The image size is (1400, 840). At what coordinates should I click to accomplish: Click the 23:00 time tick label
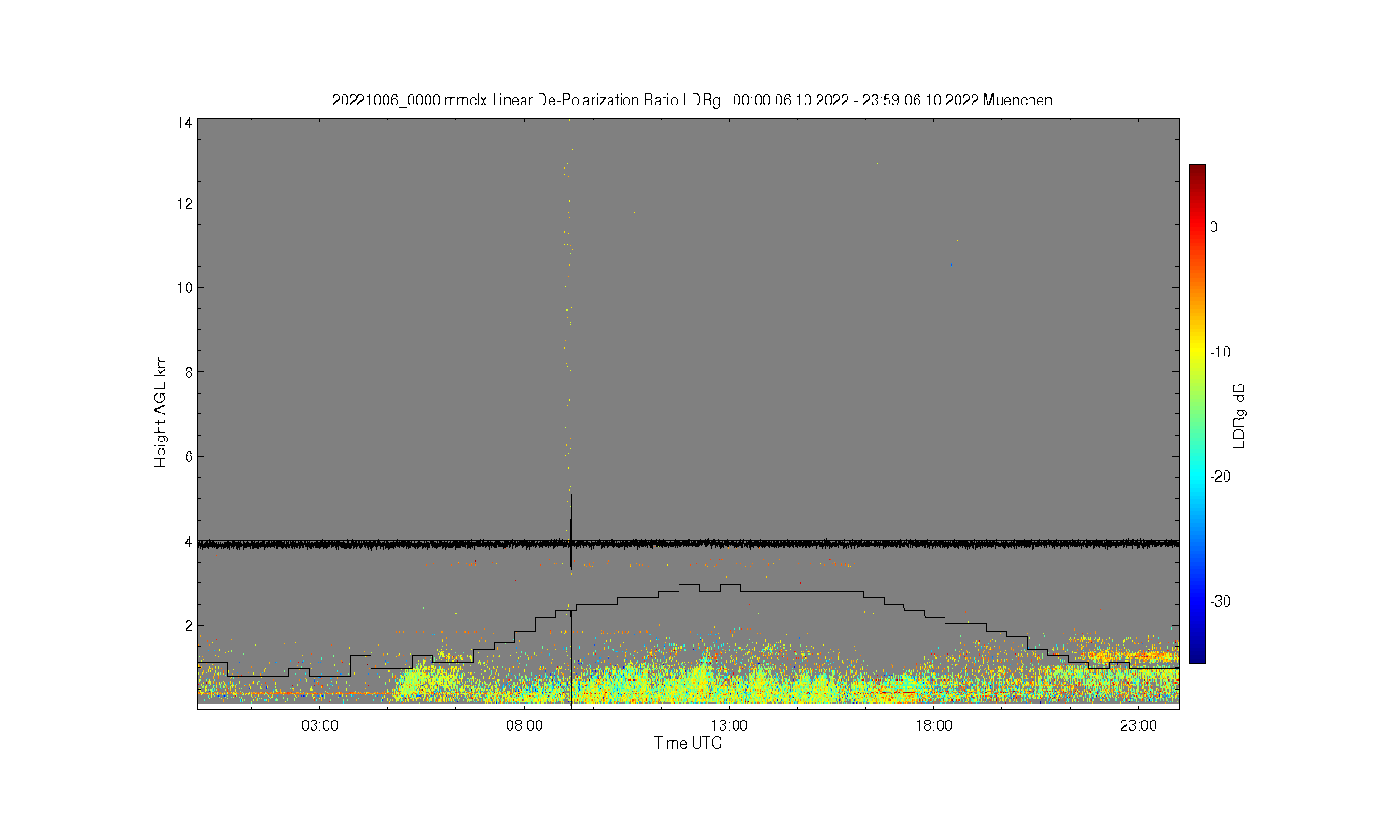click(x=1139, y=726)
